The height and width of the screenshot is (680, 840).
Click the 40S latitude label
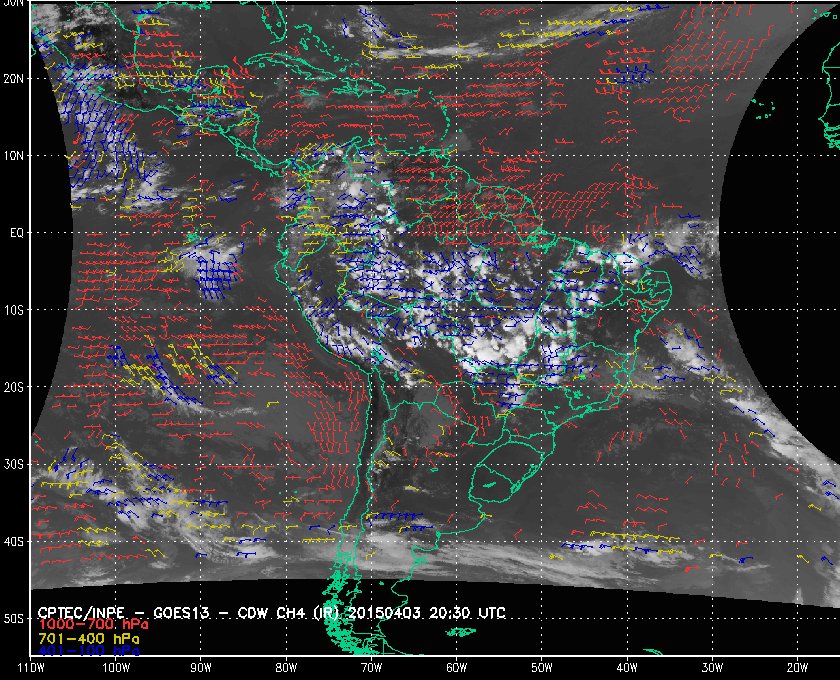click(x=13, y=541)
